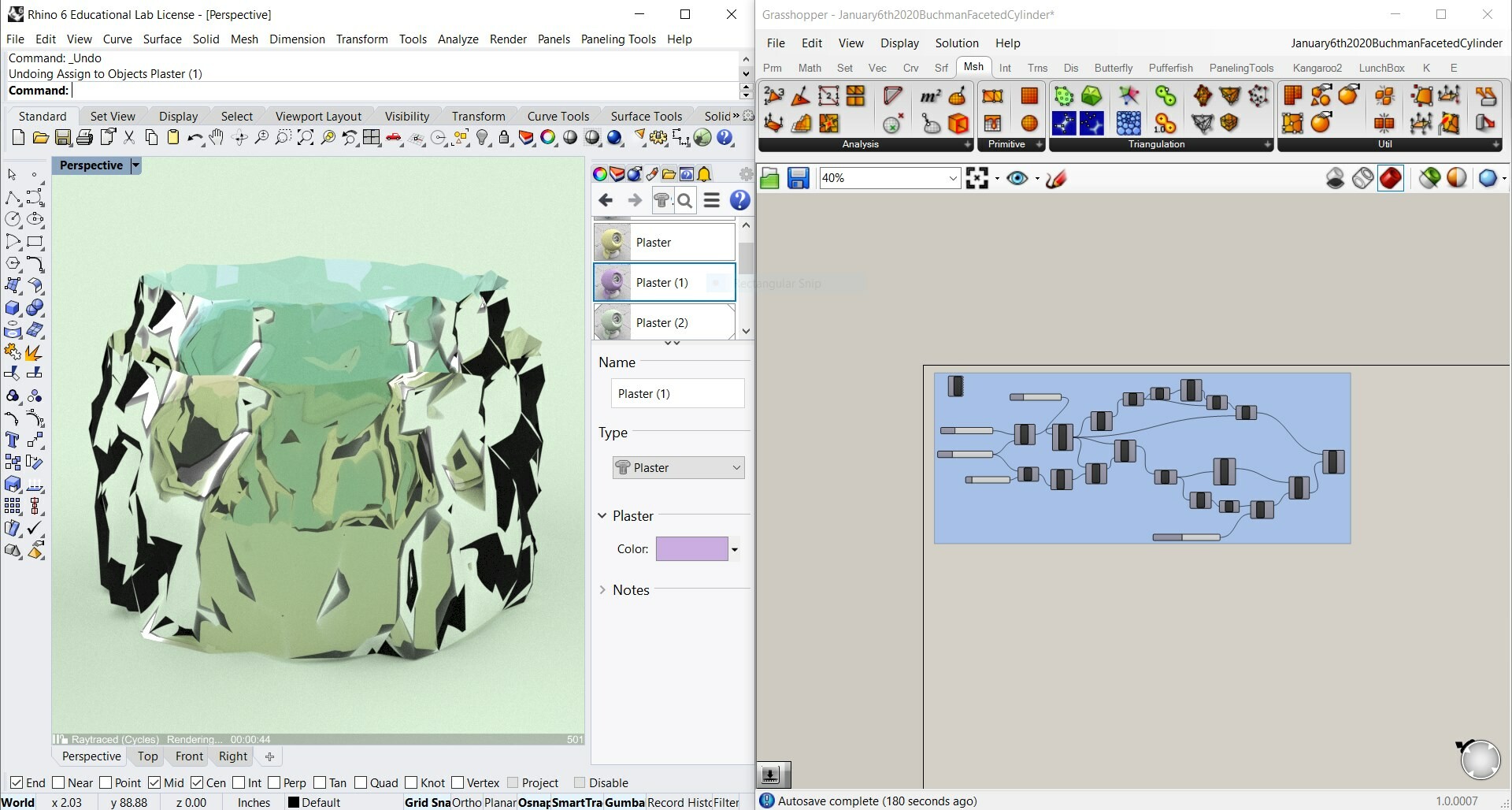Click the Rhino help question mark button
This screenshot has height=810, width=1512.
[x=724, y=137]
